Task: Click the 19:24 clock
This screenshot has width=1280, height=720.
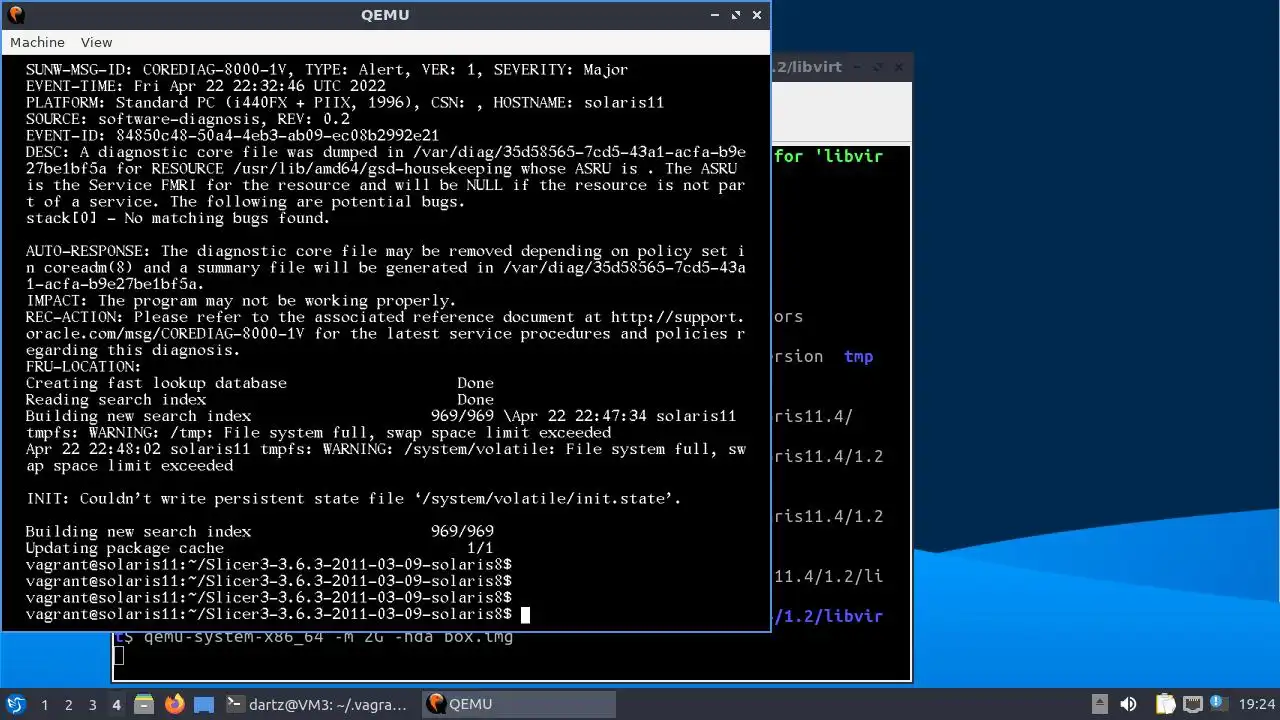Action: [1257, 704]
